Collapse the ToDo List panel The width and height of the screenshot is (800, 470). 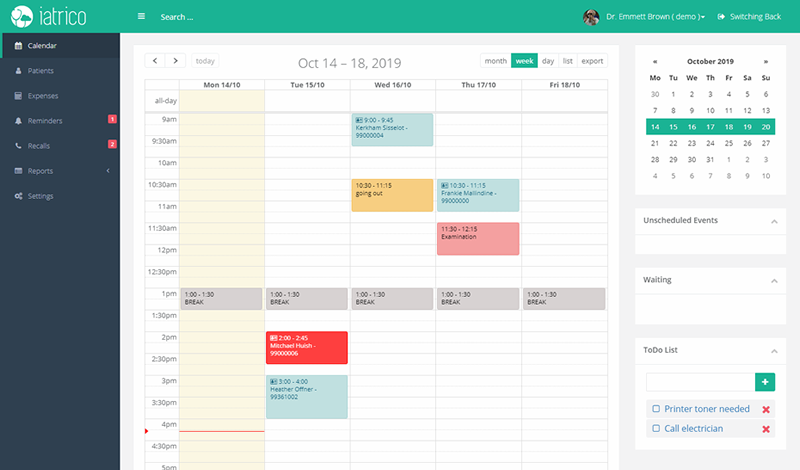(x=774, y=351)
